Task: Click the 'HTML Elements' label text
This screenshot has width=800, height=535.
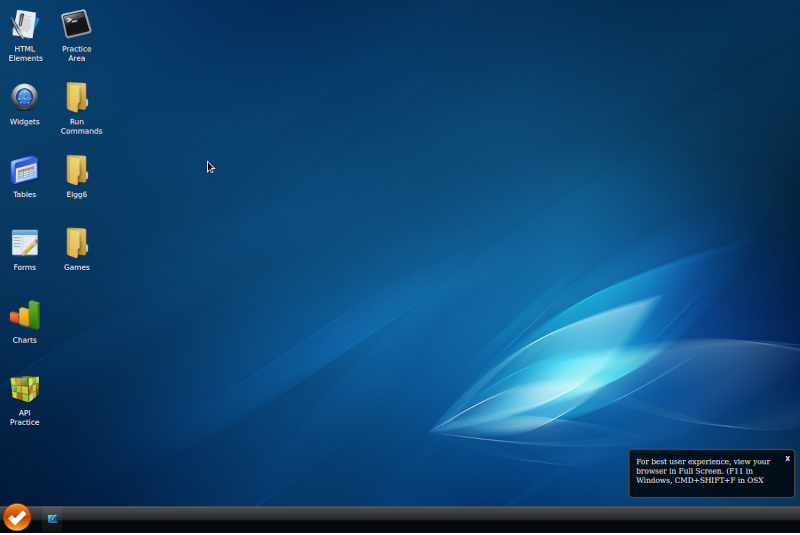Action: (25, 53)
